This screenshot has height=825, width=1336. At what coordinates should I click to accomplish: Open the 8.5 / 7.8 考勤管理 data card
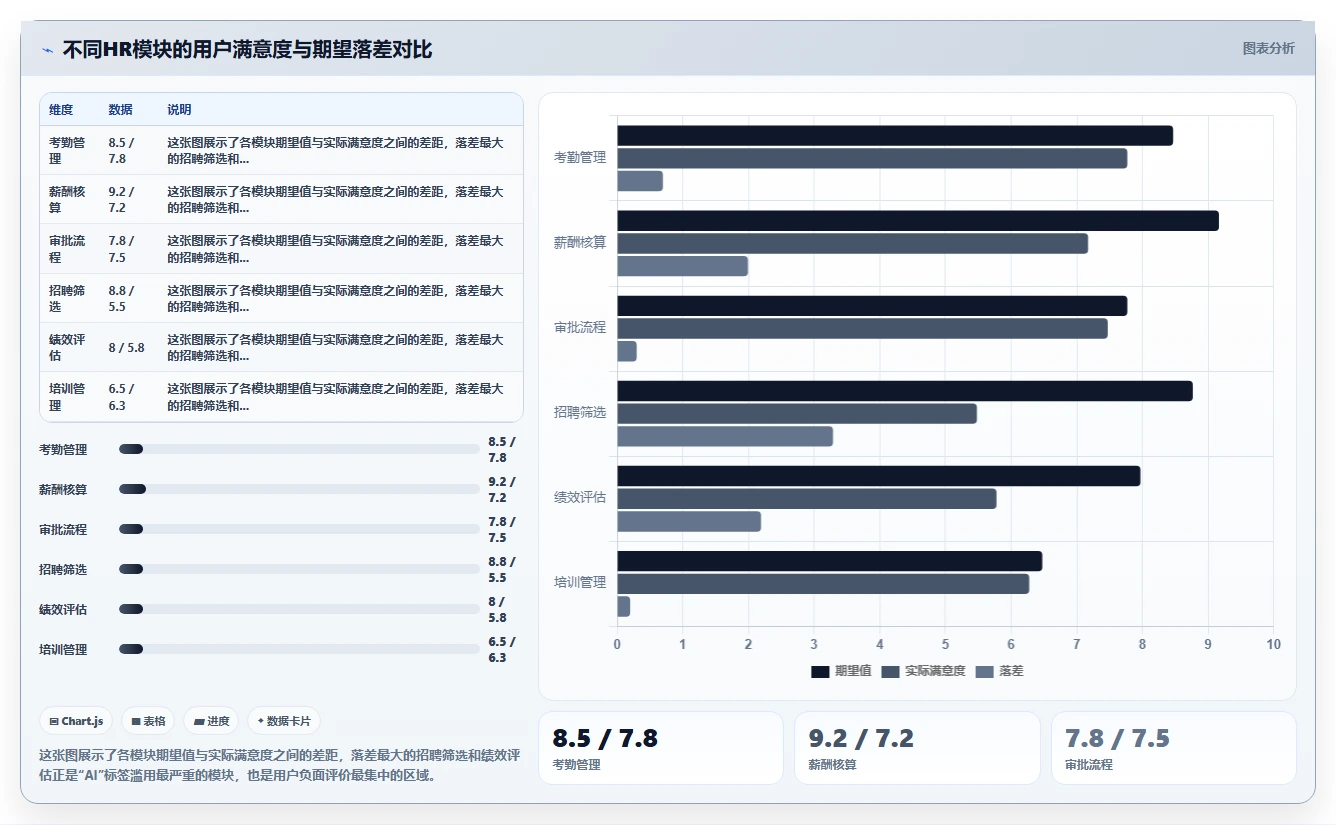click(661, 748)
